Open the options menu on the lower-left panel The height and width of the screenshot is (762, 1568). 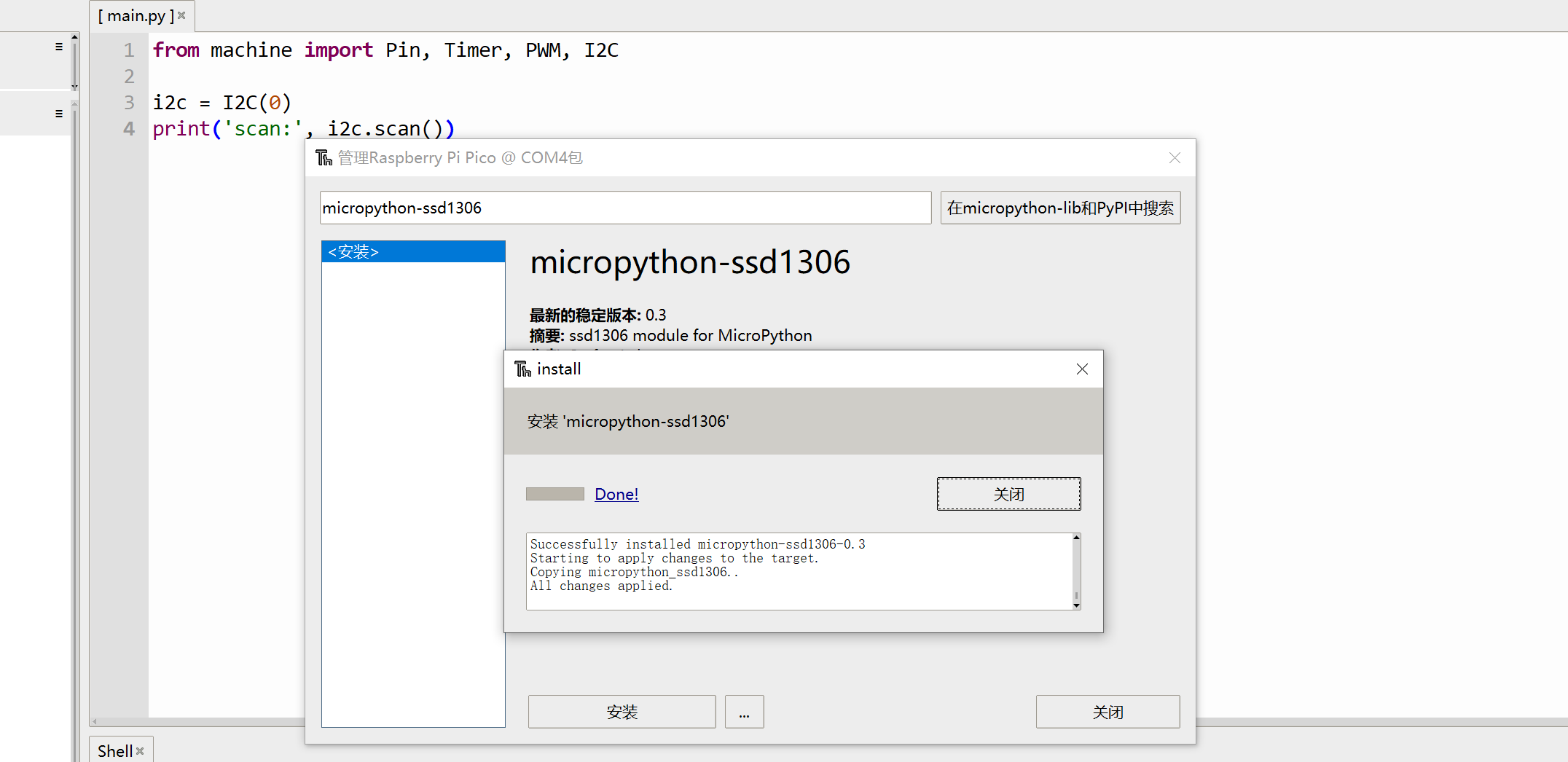58,114
